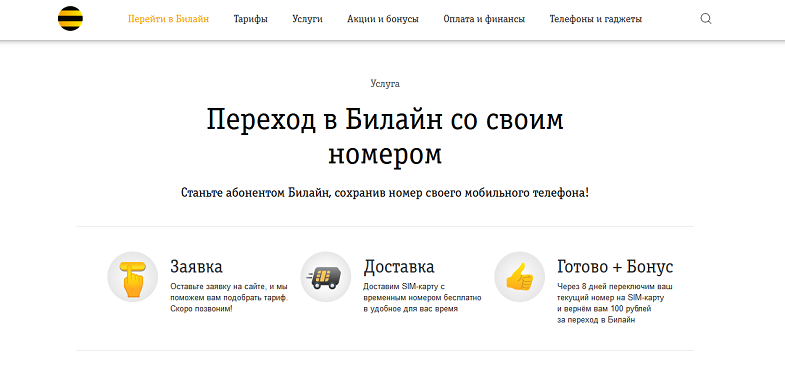Click the page title Переход в Билайн
785x365 pixels.
coord(385,136)
